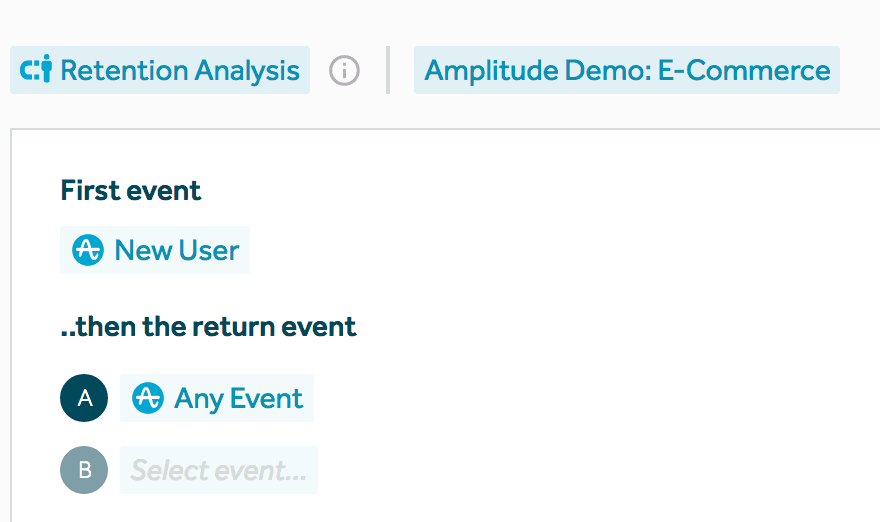Screen dimensions: 880x522
Task: Click the vertical divider next to info icon
Action: (388, 70)
